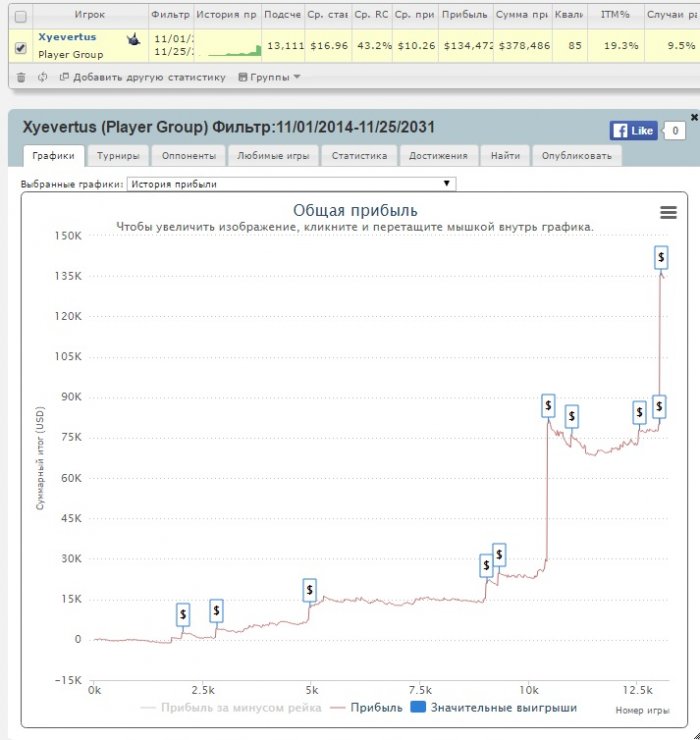
Task: Close the player statistics panel
Action: point(694,117)
